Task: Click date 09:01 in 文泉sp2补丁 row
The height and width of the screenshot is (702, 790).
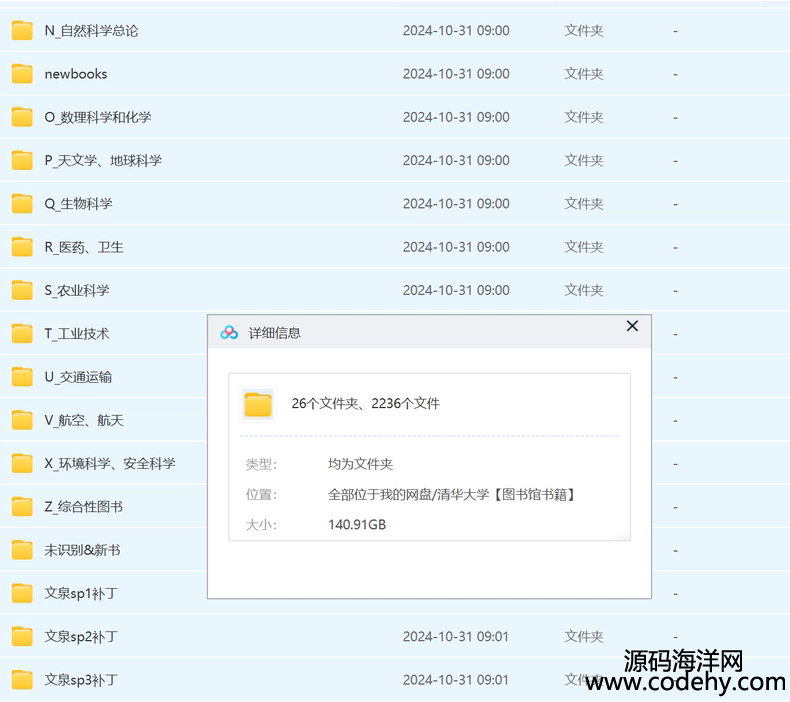Action: point(456,637)
